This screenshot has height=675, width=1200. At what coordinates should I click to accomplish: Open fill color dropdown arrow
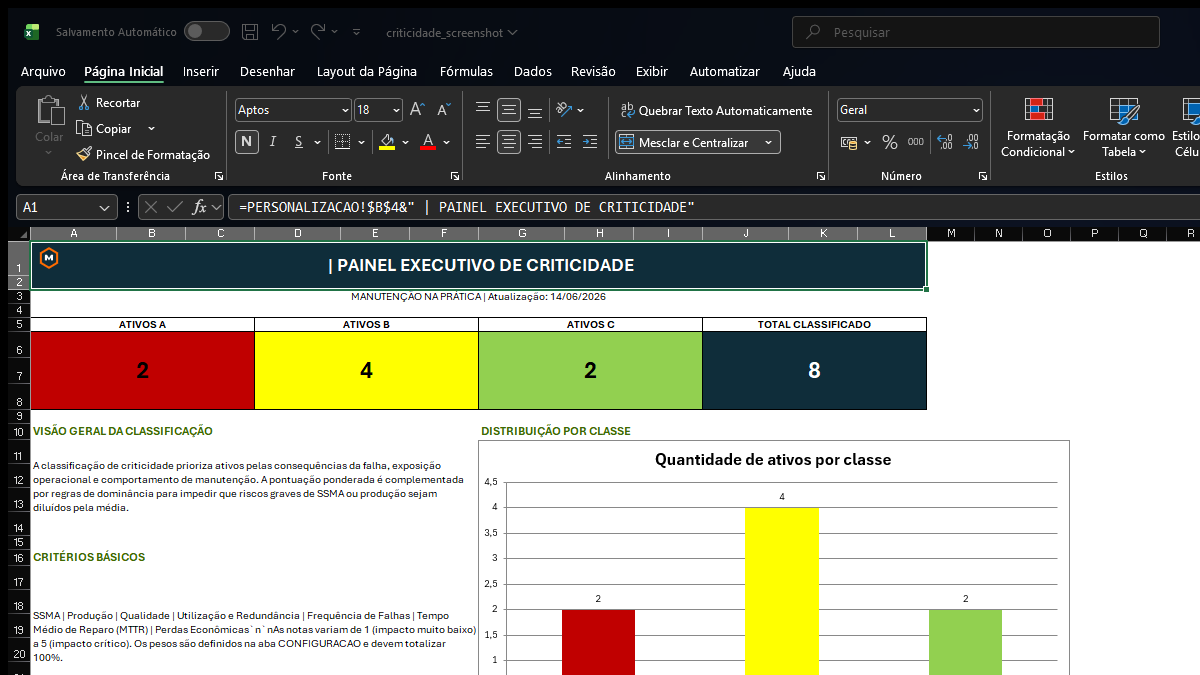point(406,142)
